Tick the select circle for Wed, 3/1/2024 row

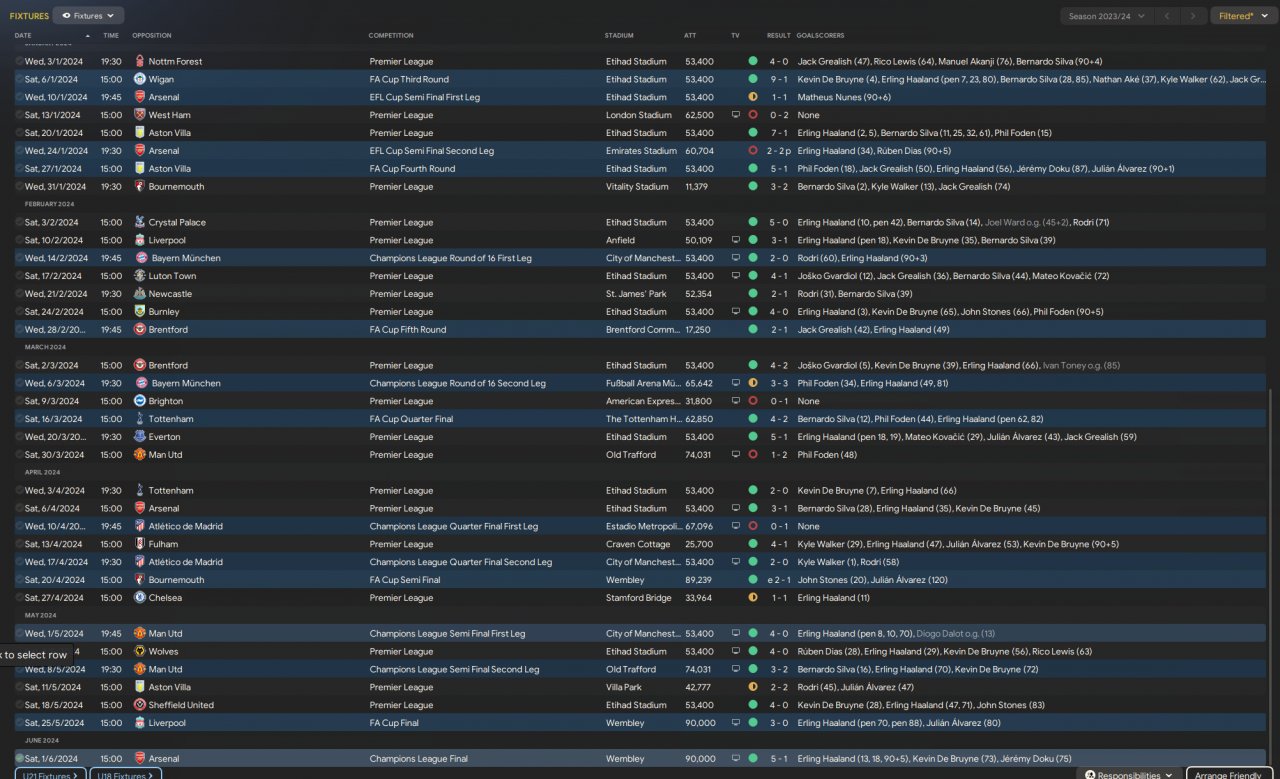coord(19,61)
